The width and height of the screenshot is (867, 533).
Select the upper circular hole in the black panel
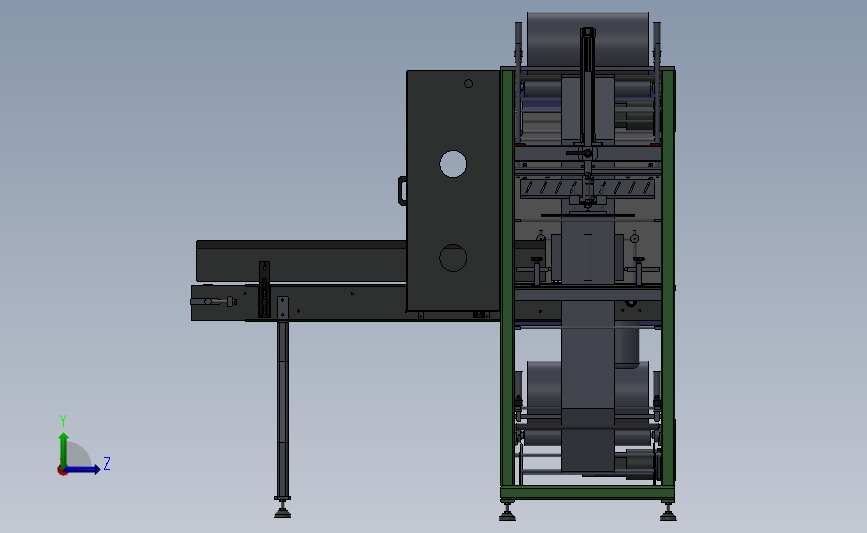click(453, 164)
